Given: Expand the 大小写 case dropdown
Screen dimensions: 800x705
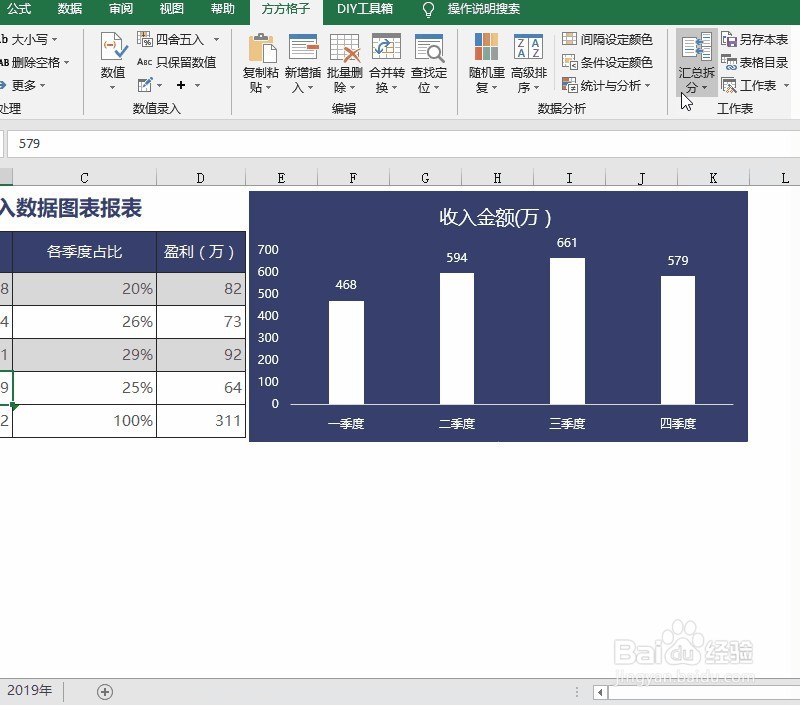Looking at the screenshot, I should click(55, 39).
